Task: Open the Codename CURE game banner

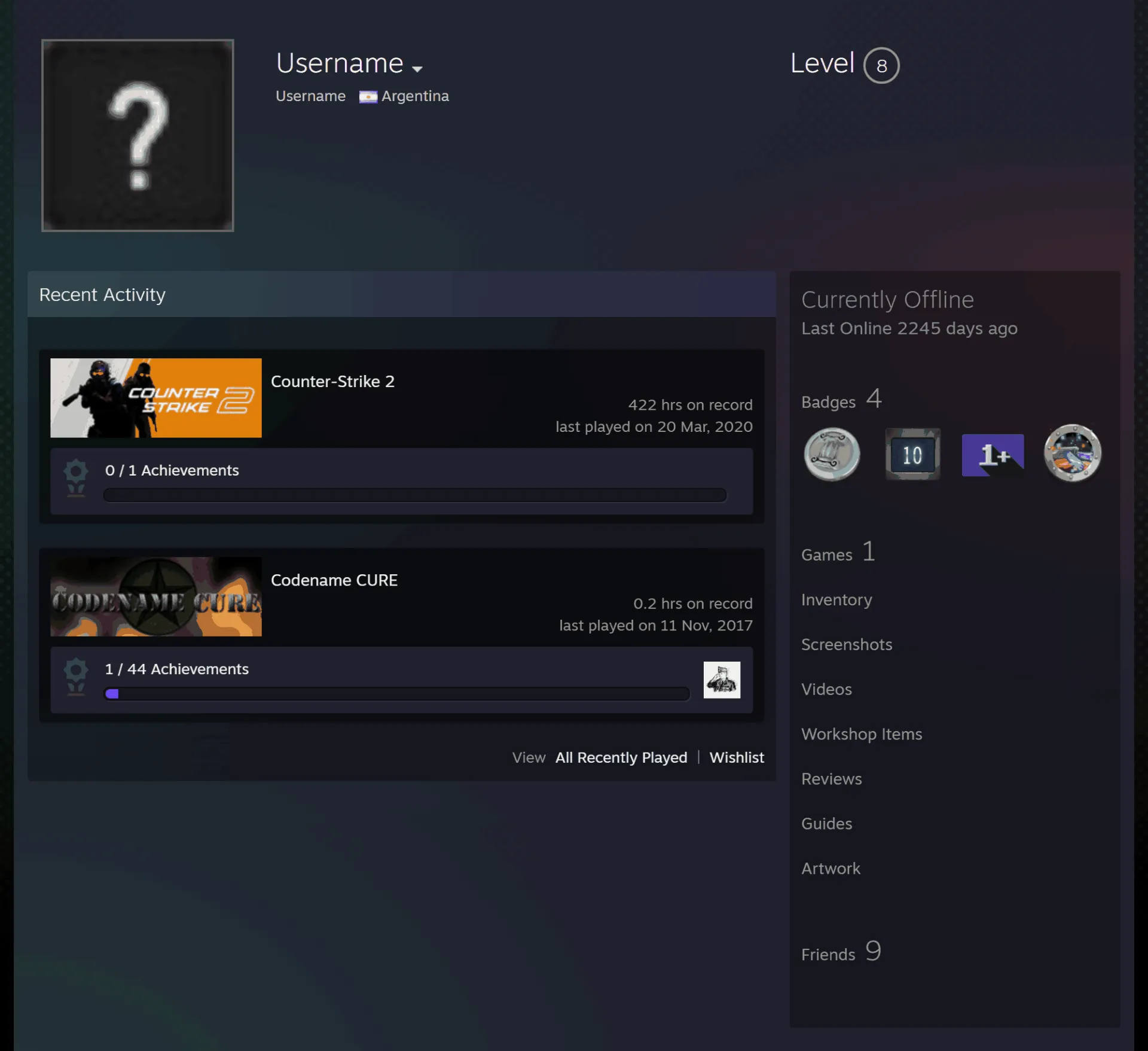Action: click(x=156, y=596)
